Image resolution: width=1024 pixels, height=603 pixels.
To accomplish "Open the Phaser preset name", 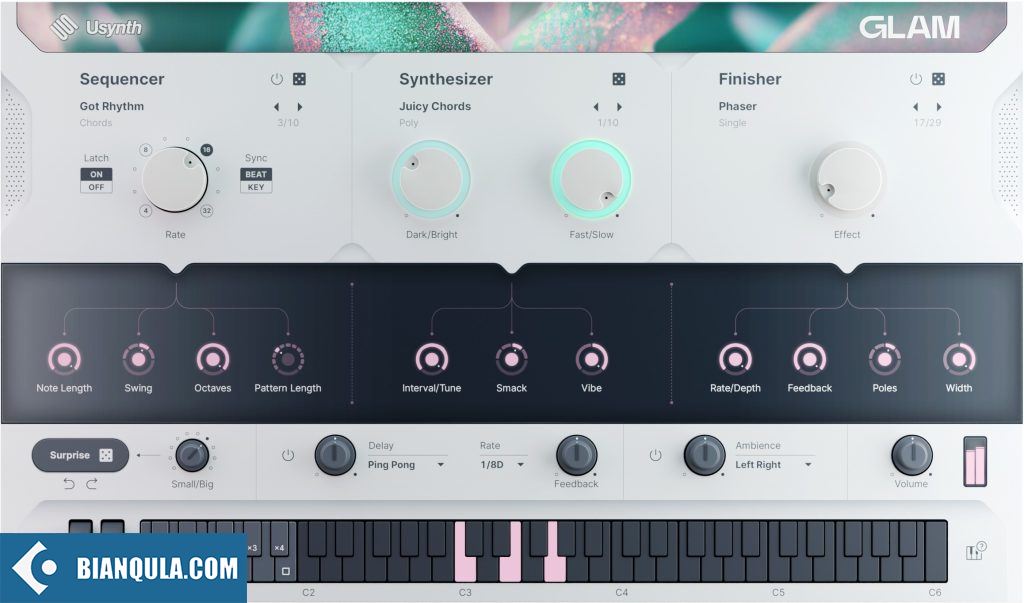I will [737, 106].
